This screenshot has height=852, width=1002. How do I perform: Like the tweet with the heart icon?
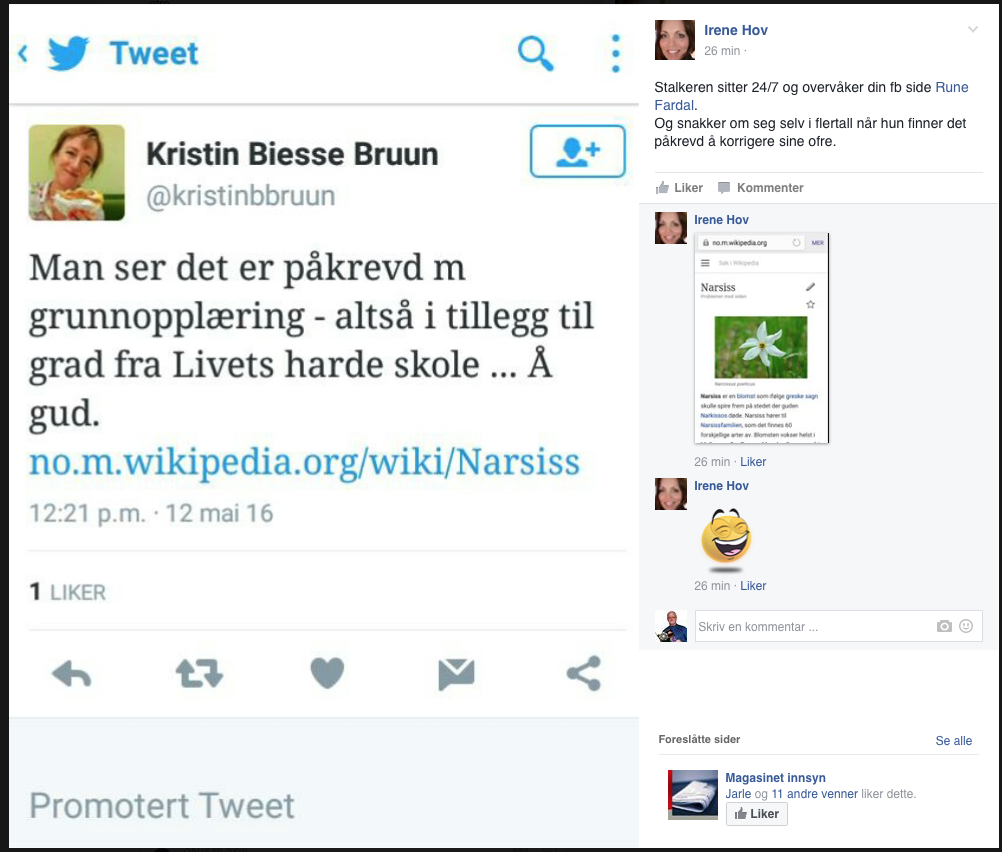327,673
